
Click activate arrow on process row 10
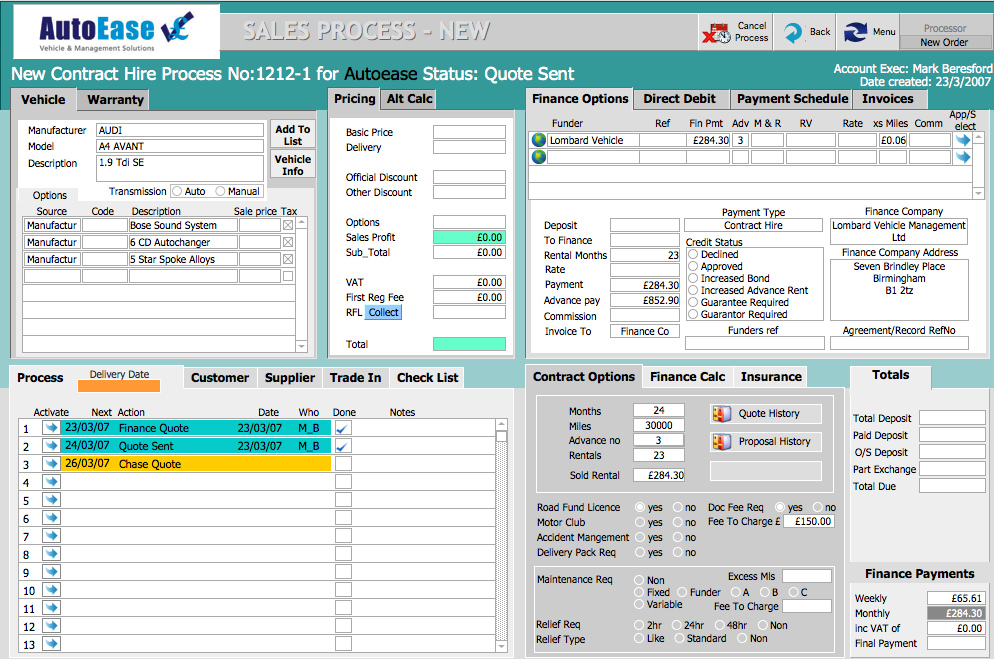pos(51,589)
